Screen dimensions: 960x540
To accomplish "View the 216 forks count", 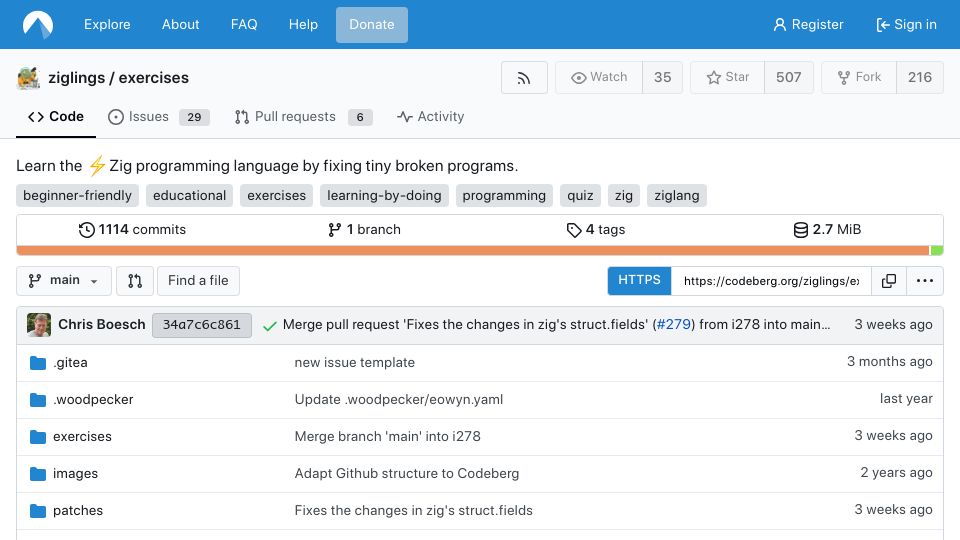I will pos(920,78).
